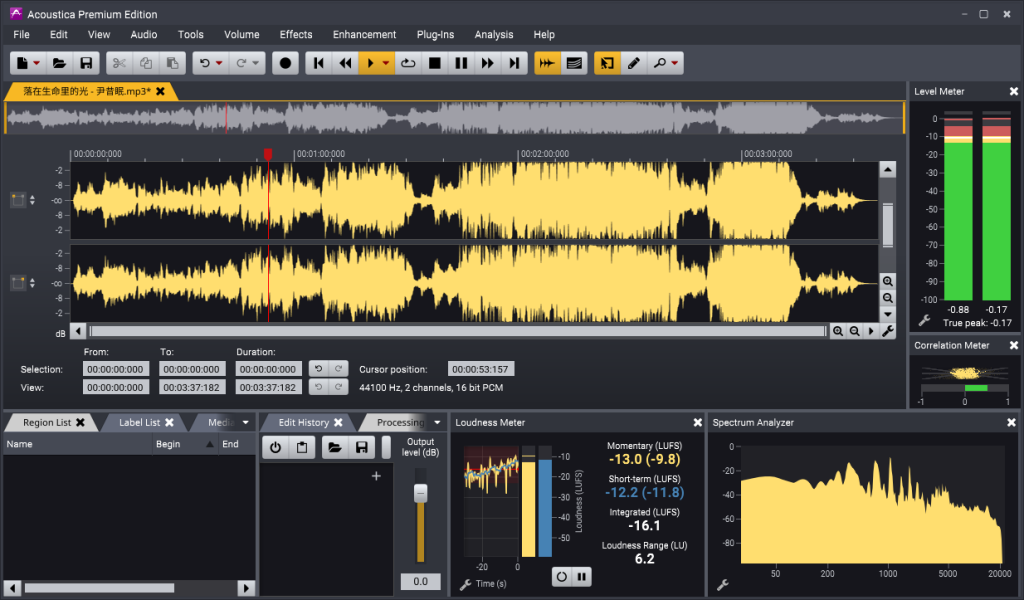Pause the playback in the transport toolbar
The height and width of the screenshot is (600, 1024).
point(461,63)
